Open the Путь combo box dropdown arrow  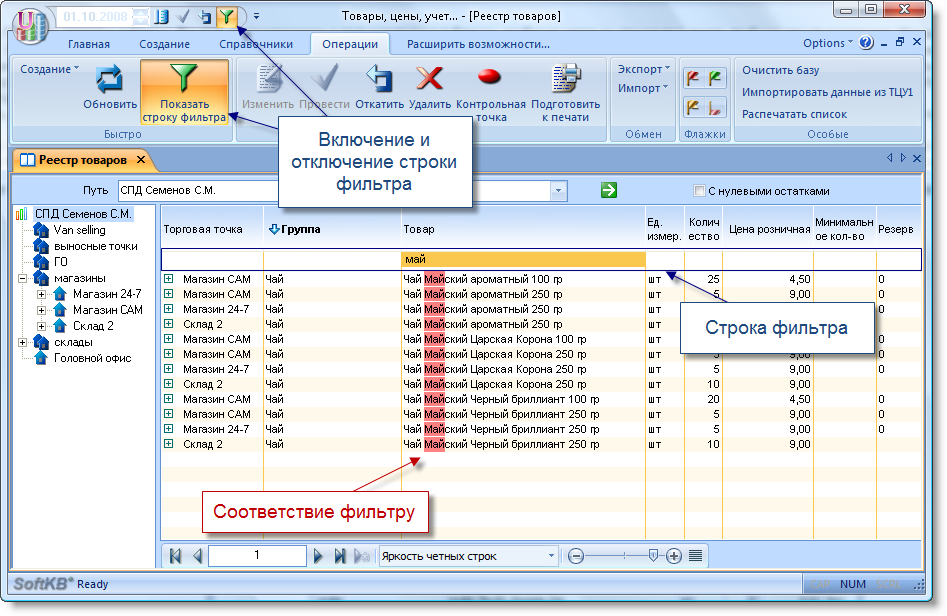pos(559,190)
